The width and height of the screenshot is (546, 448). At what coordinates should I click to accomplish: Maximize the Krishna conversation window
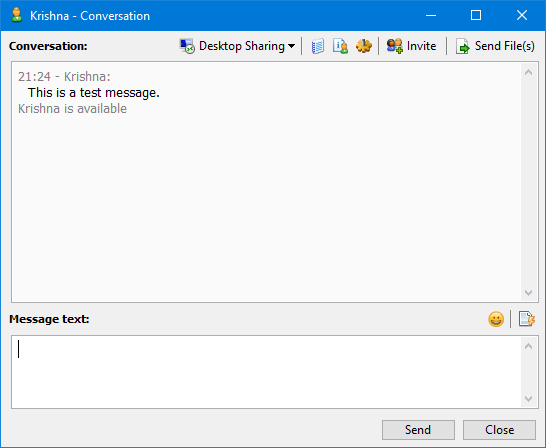click(476, 16)
